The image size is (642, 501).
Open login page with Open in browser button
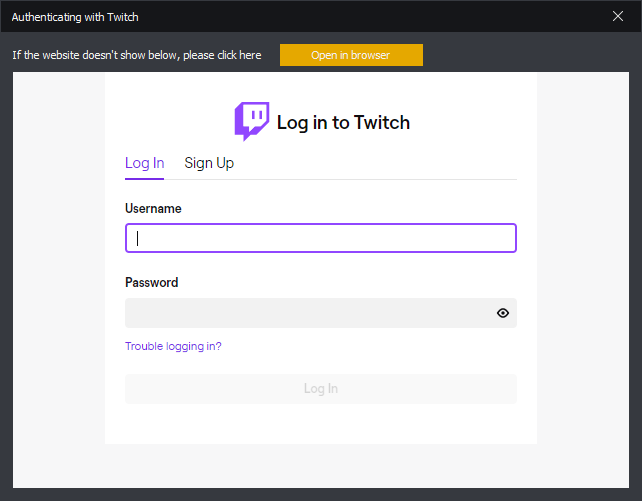tap(351, 55)
